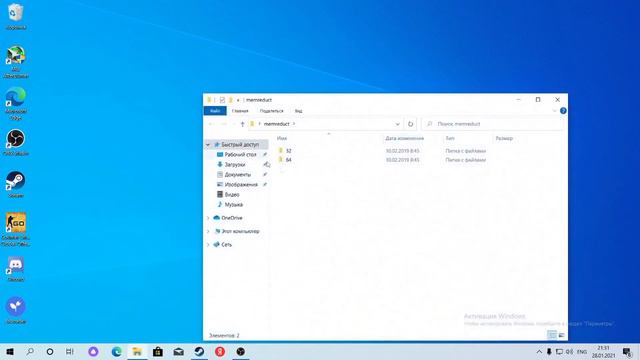Expand the ribbon with the chevron
640x360 pixels.
coord(554,111)
